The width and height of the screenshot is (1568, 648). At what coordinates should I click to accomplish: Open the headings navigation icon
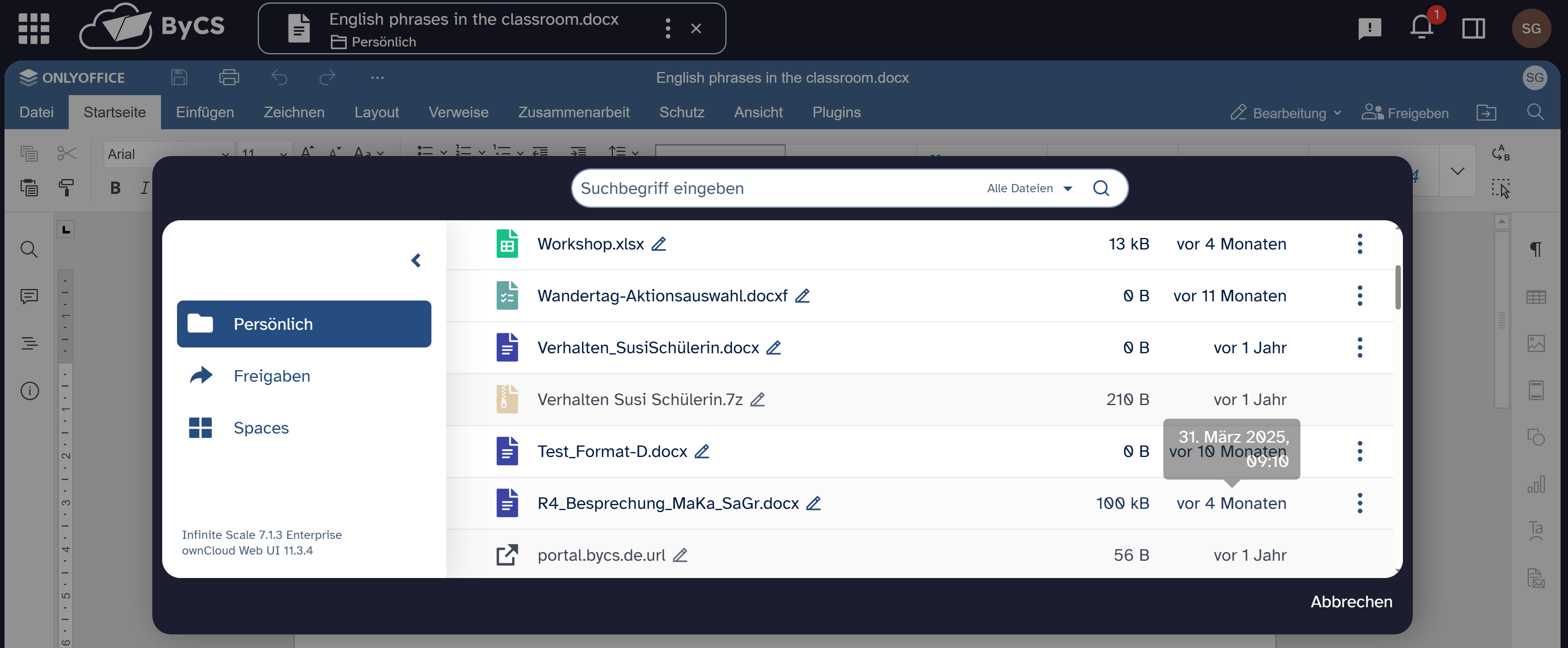pos(28,343)
